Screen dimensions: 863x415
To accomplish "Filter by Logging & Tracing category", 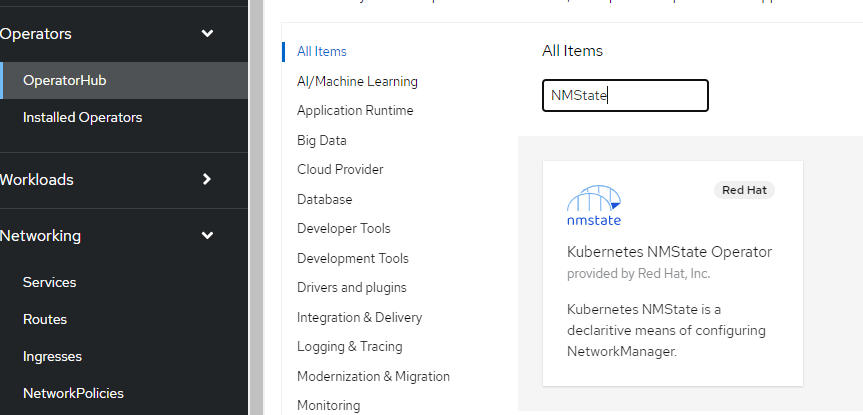I will (349, 347).
